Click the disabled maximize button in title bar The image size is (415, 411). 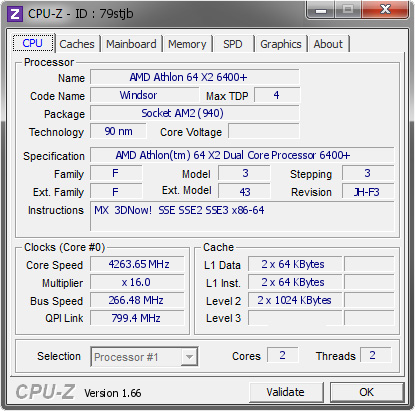pos(348,9)
